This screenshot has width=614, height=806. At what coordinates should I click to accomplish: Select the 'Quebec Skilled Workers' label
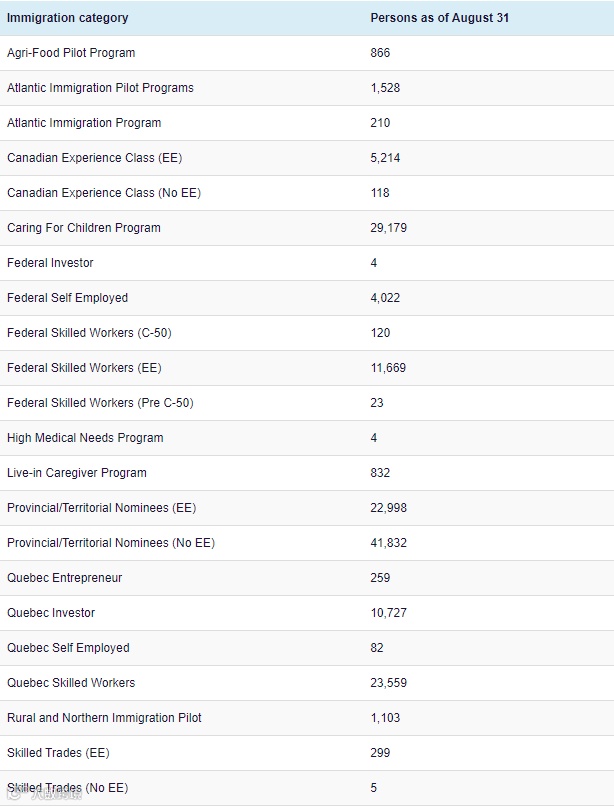71,682
